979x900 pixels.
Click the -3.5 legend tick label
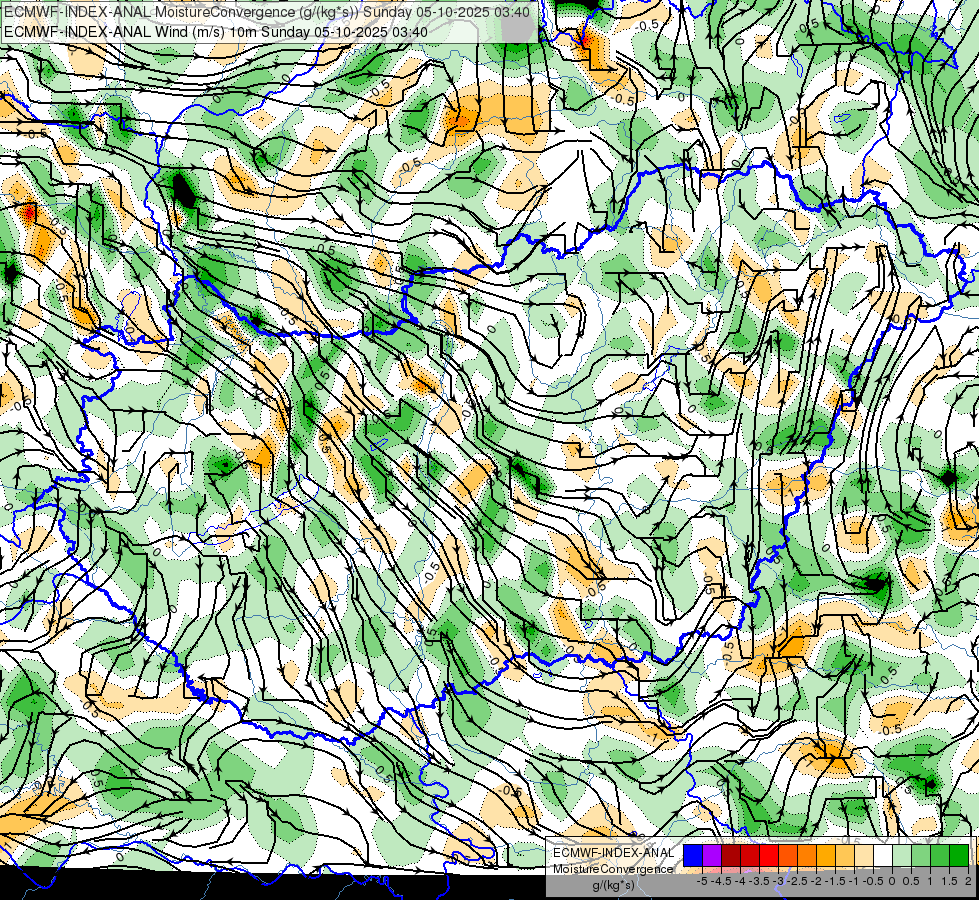[x=759, y=881]
